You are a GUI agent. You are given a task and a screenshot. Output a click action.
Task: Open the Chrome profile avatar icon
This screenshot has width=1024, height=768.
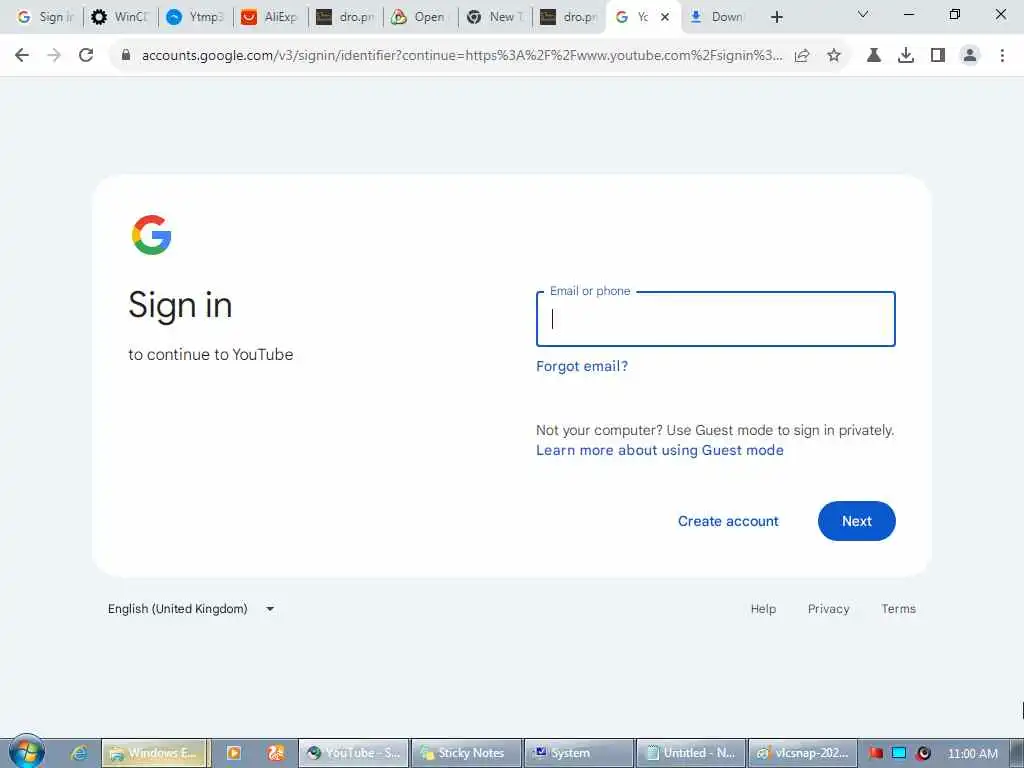(x=970, y=56)
